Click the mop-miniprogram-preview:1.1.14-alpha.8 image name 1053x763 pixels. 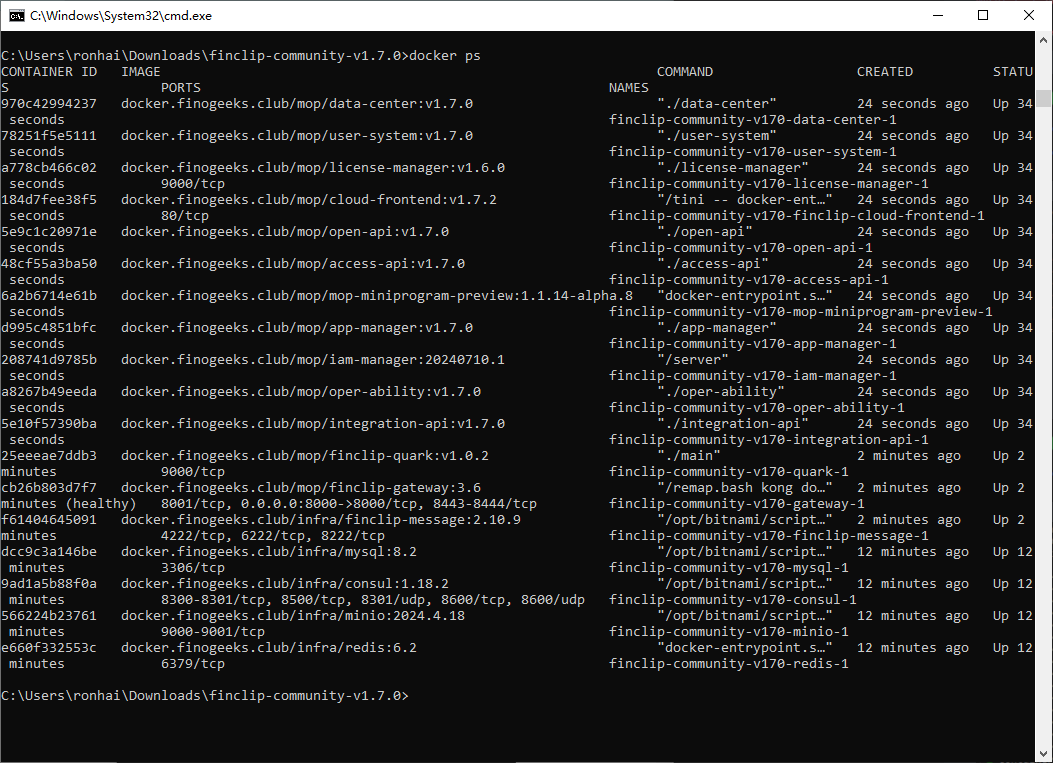(x=377, y=296)
